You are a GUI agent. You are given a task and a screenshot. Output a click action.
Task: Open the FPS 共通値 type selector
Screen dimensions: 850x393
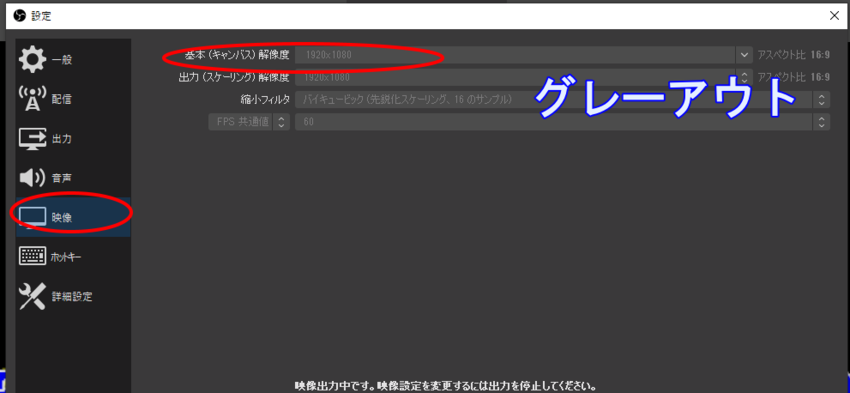[249, 121]
